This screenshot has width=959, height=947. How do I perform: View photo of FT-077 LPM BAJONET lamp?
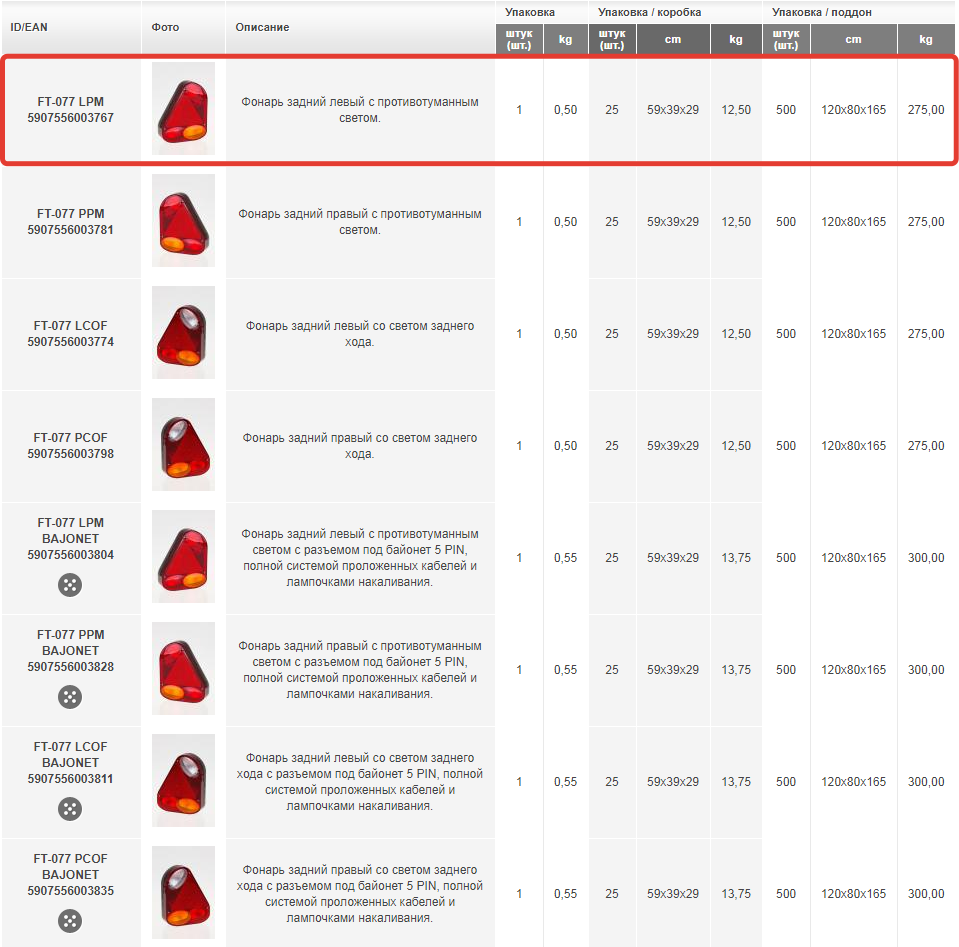[x=183, y=557]
